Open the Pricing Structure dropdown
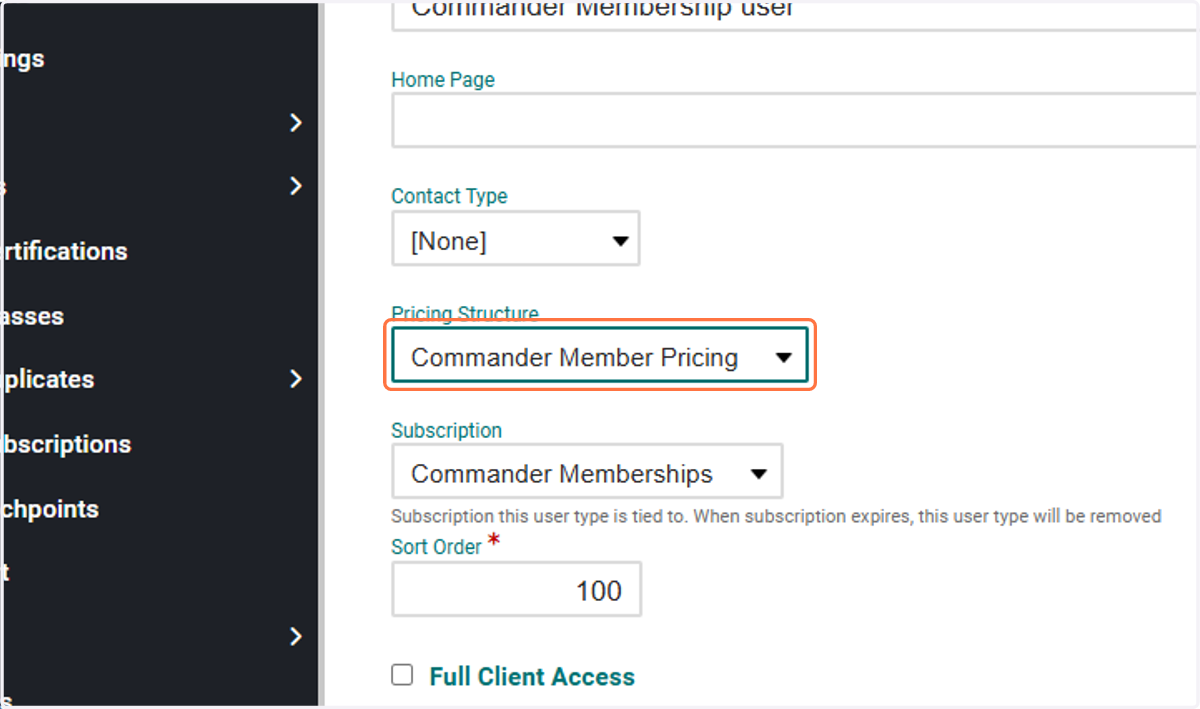The height and width of the screenshot is (709, 1200). pyautogui.click(x=599, y=356)
